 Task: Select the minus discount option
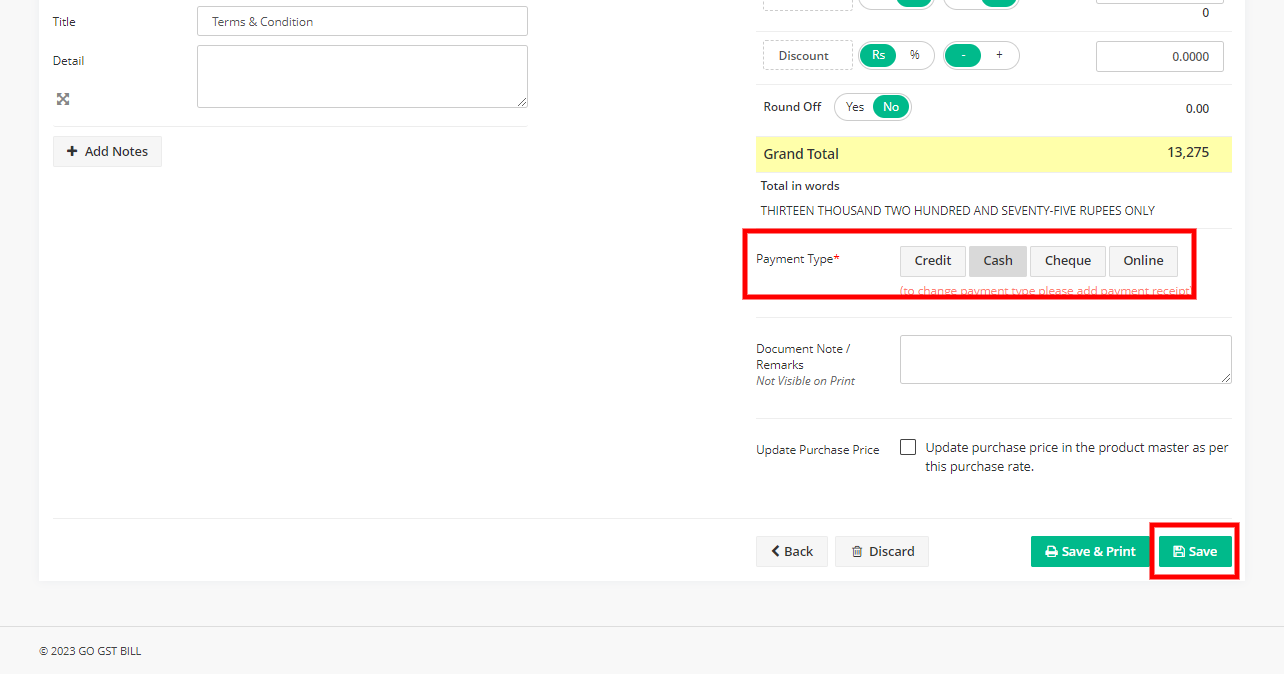pyautogui.click(x=963, y=55)
